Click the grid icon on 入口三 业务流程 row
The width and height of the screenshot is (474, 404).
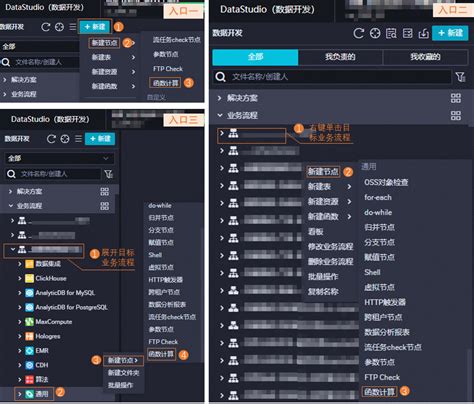[x=105, y=206]
